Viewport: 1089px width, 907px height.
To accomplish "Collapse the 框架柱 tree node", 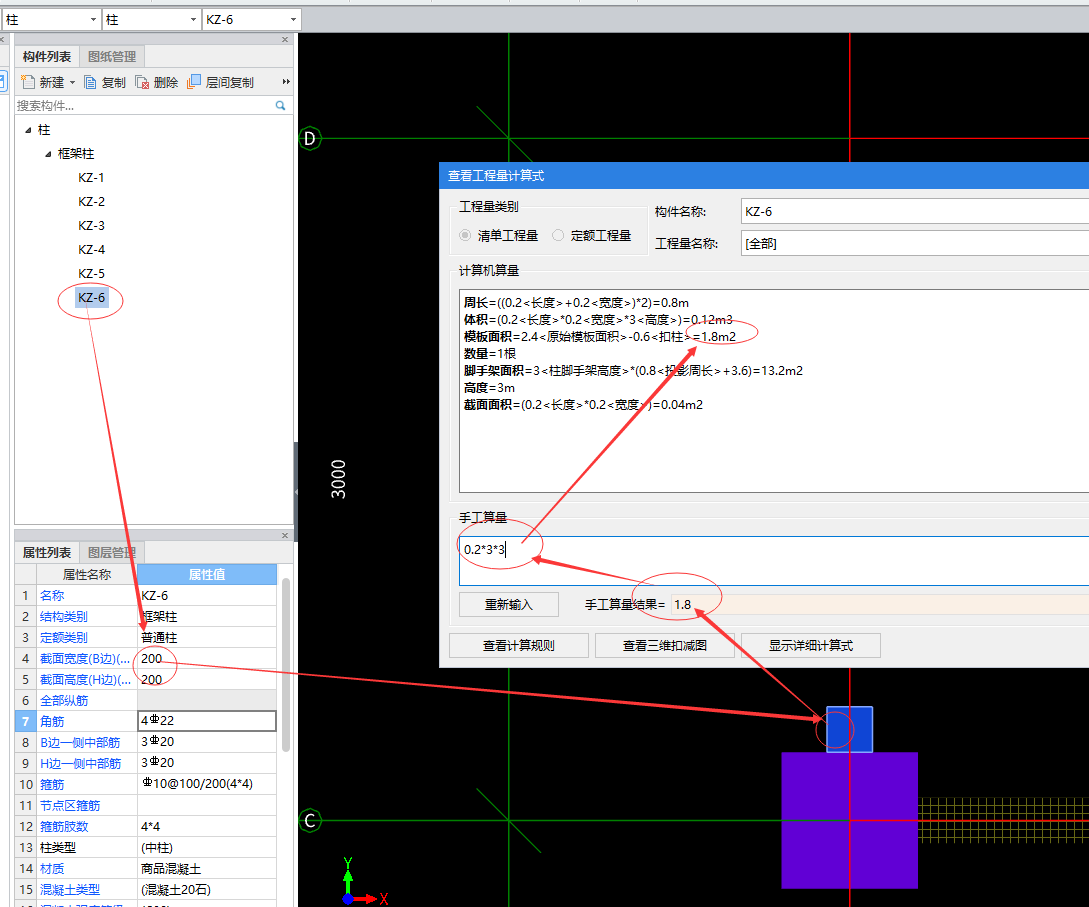I will pos(48,153).
